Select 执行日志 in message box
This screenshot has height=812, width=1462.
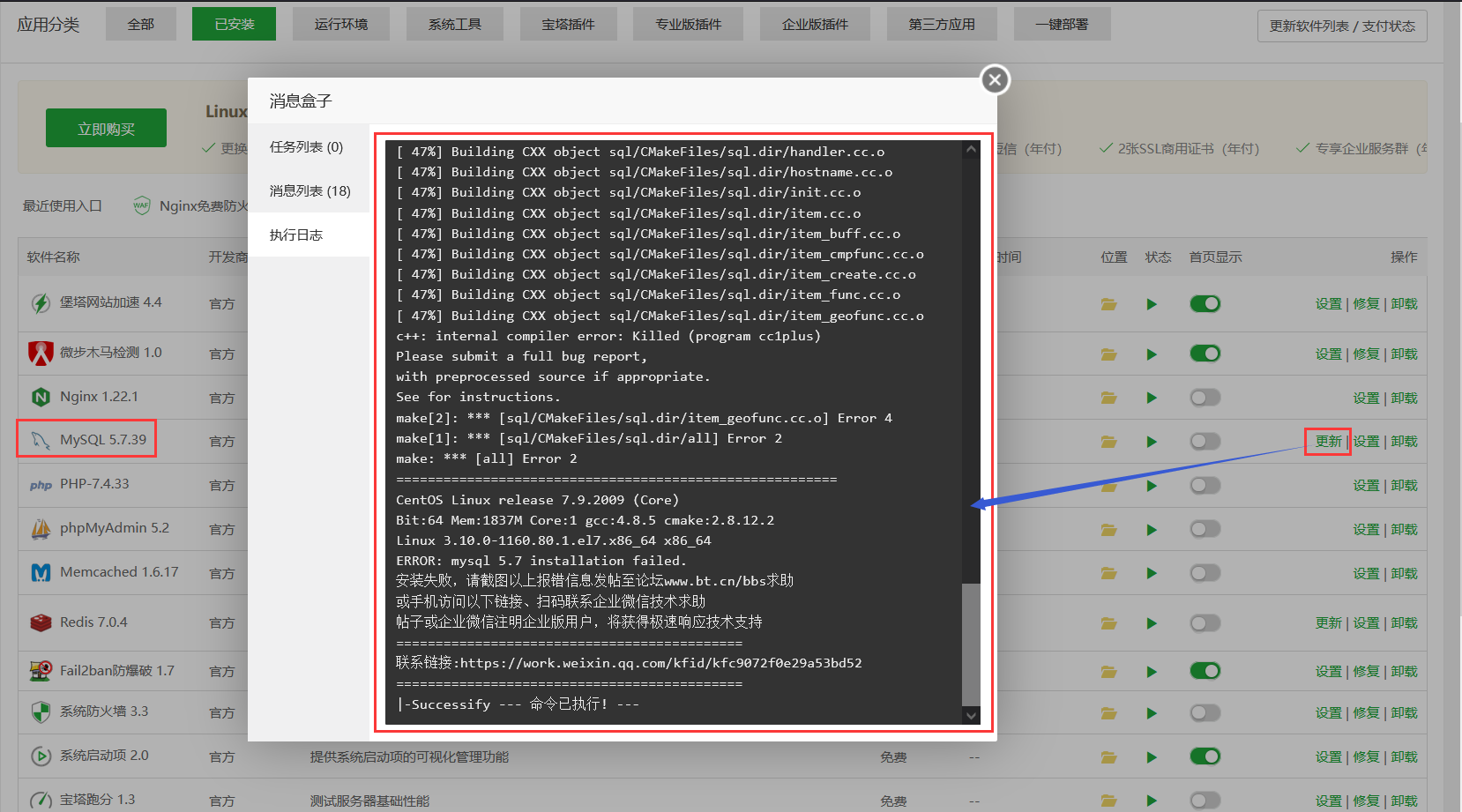(308, 235)
